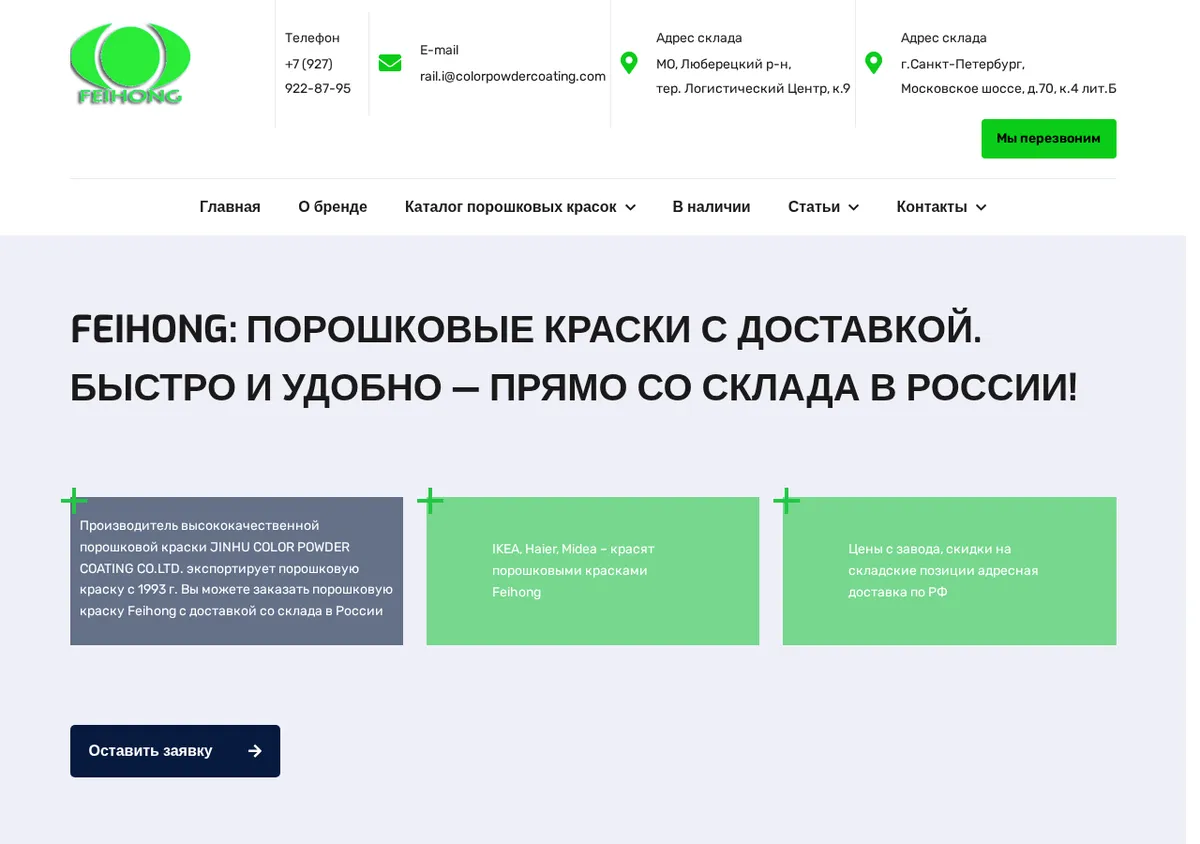Click the map pin for Люберецкий warehouse
The height and width of the screenshot is (844, 1200).
click(x=629, y=63)
